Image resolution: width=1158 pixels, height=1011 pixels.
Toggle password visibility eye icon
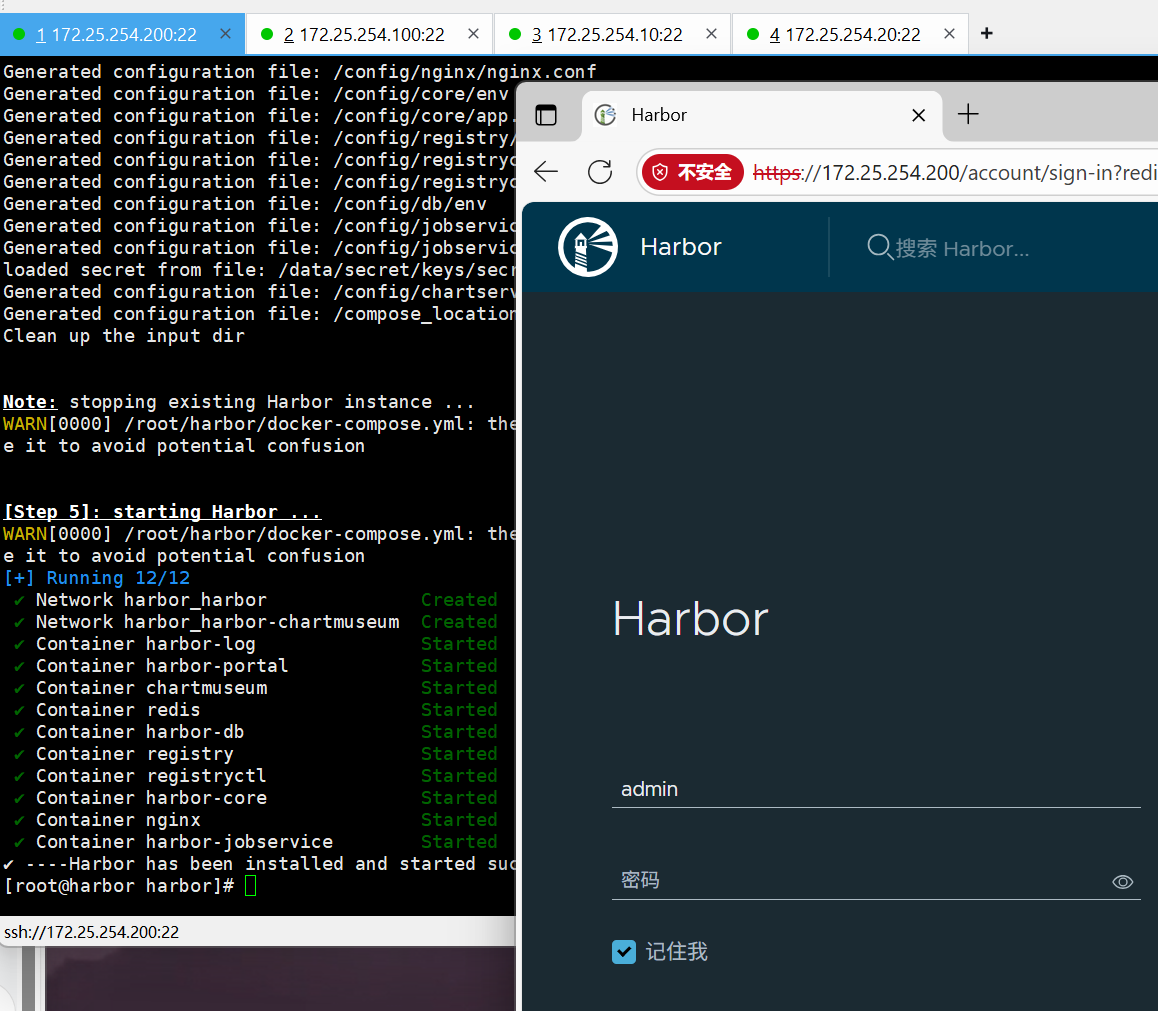coord(1123,882)
